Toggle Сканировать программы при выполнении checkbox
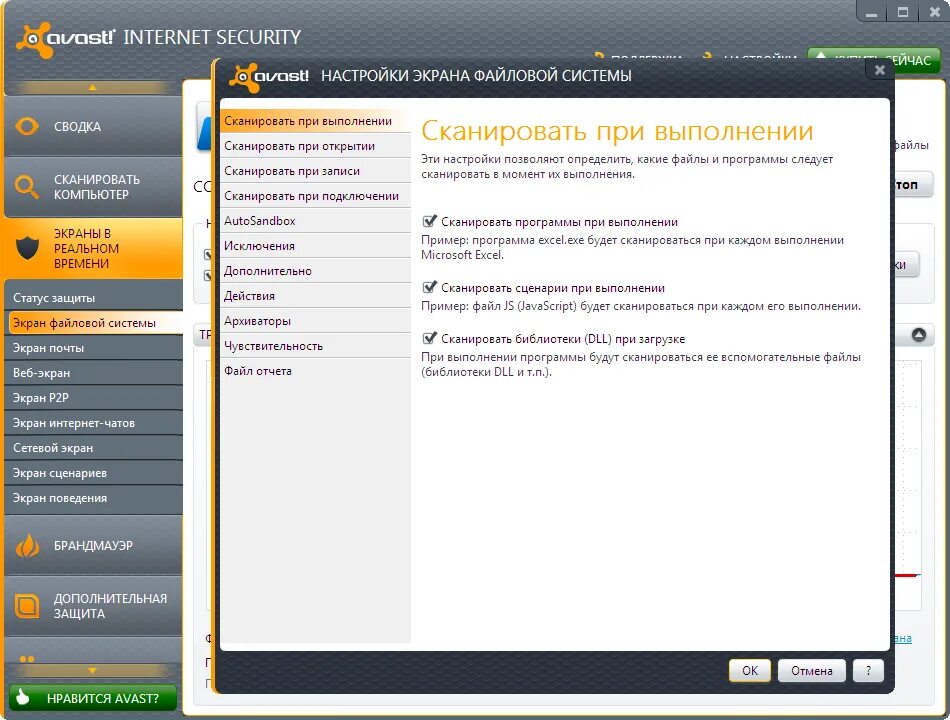 pyautogui.click(x=430, y=221)
